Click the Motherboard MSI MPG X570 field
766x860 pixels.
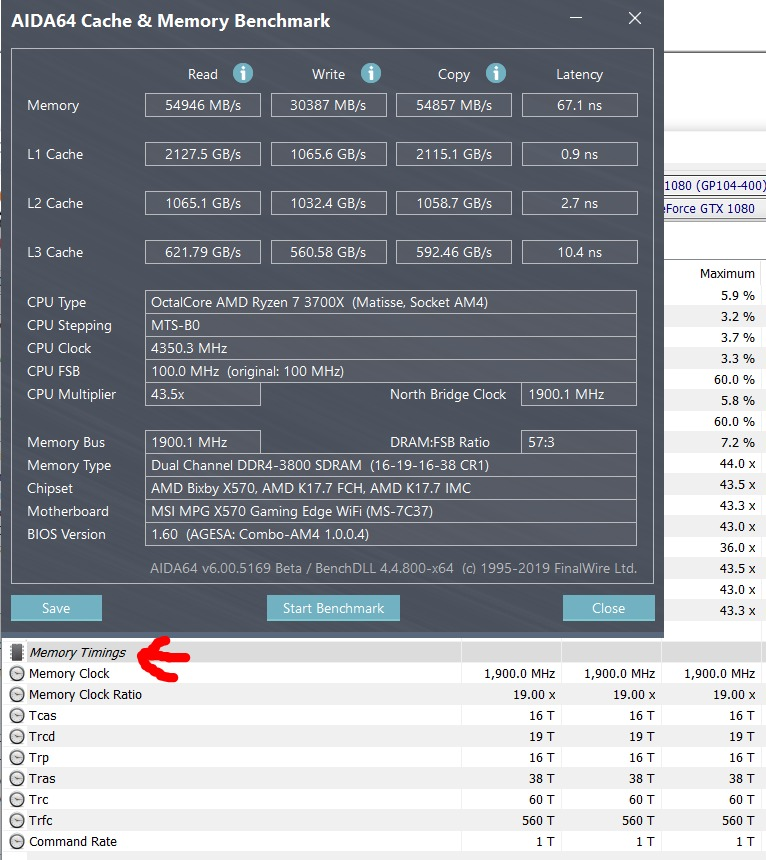tap(391, 511)
